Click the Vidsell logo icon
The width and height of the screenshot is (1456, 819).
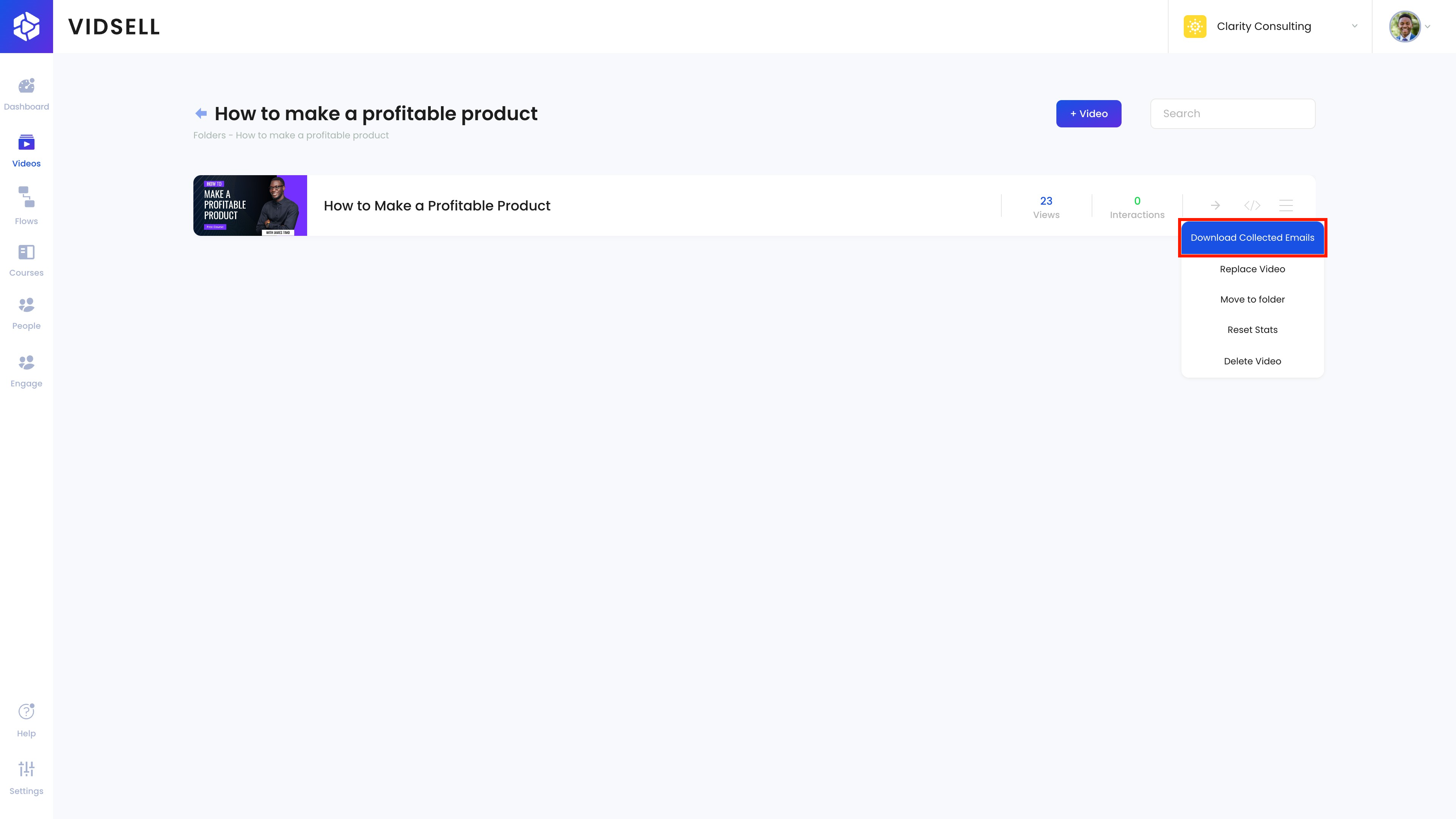pyautogui.click(x=27, y=27)
